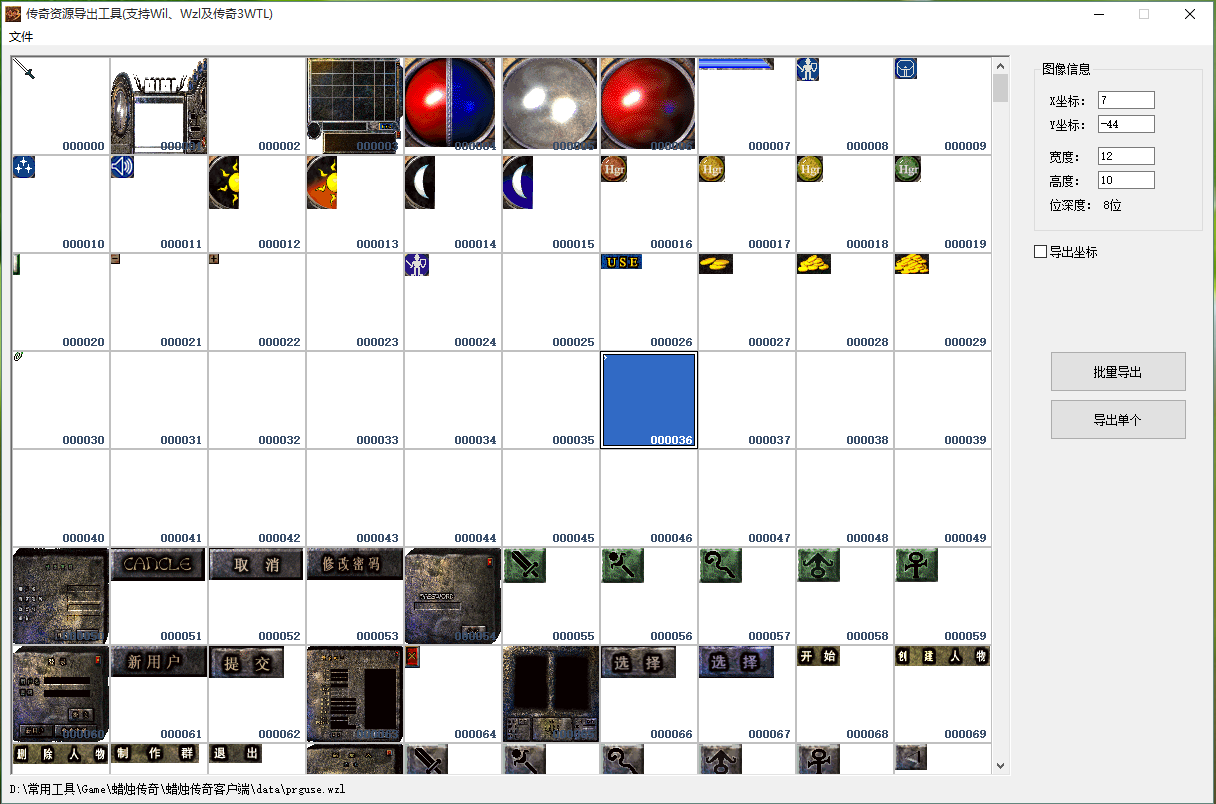1216x804 pixels.
Task: Select the empty cell 000040
Action: (59, 497)
